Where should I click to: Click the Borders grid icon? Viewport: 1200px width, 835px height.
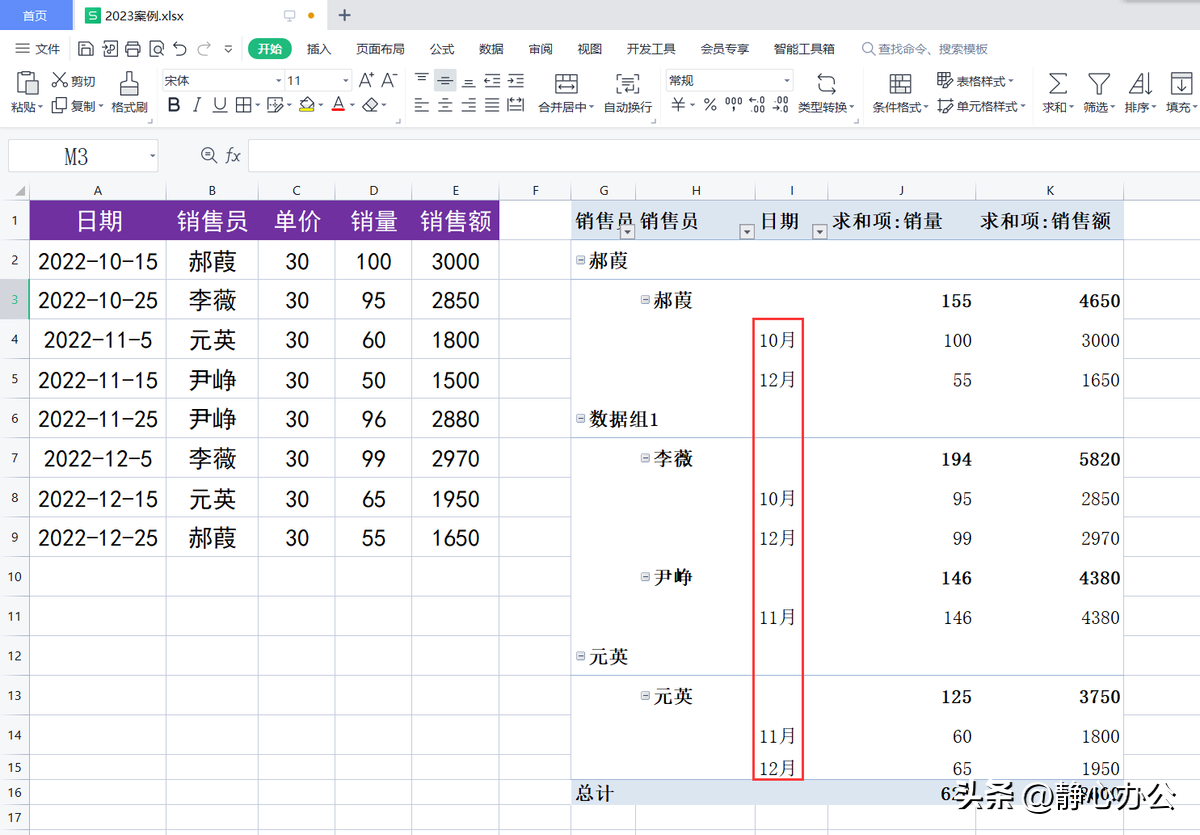246,105
